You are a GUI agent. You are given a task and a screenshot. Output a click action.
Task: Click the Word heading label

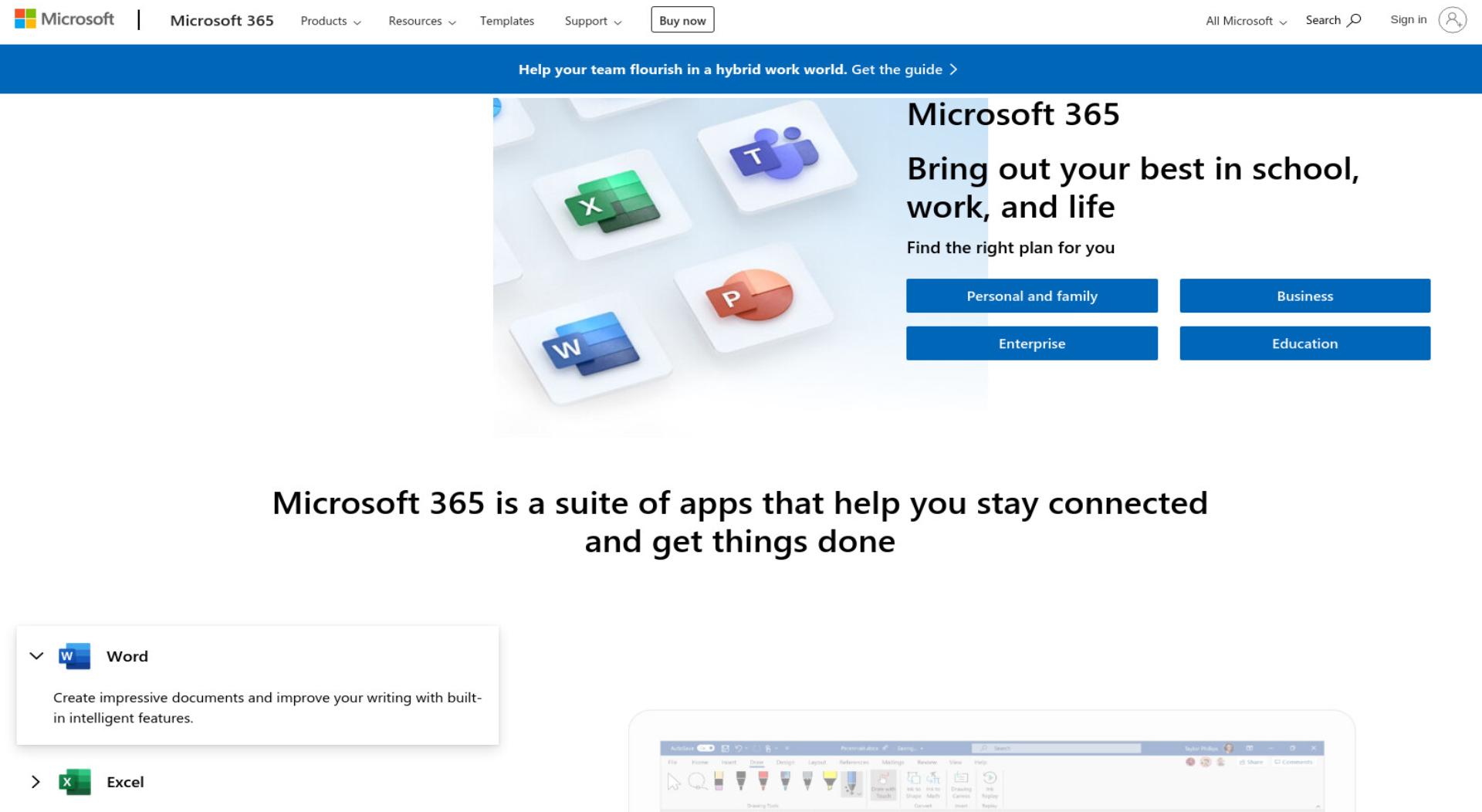point(127,656)
